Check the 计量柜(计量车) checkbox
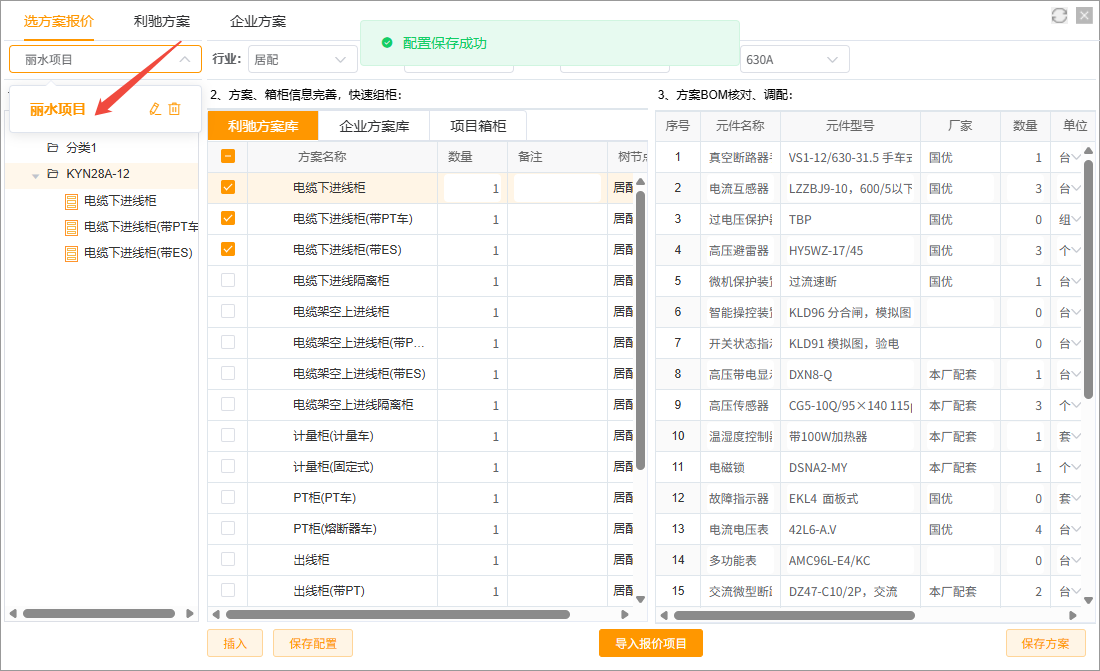The height and width of the screenshot is (671, 1100). pyautogui.click(x=228, y=435)
